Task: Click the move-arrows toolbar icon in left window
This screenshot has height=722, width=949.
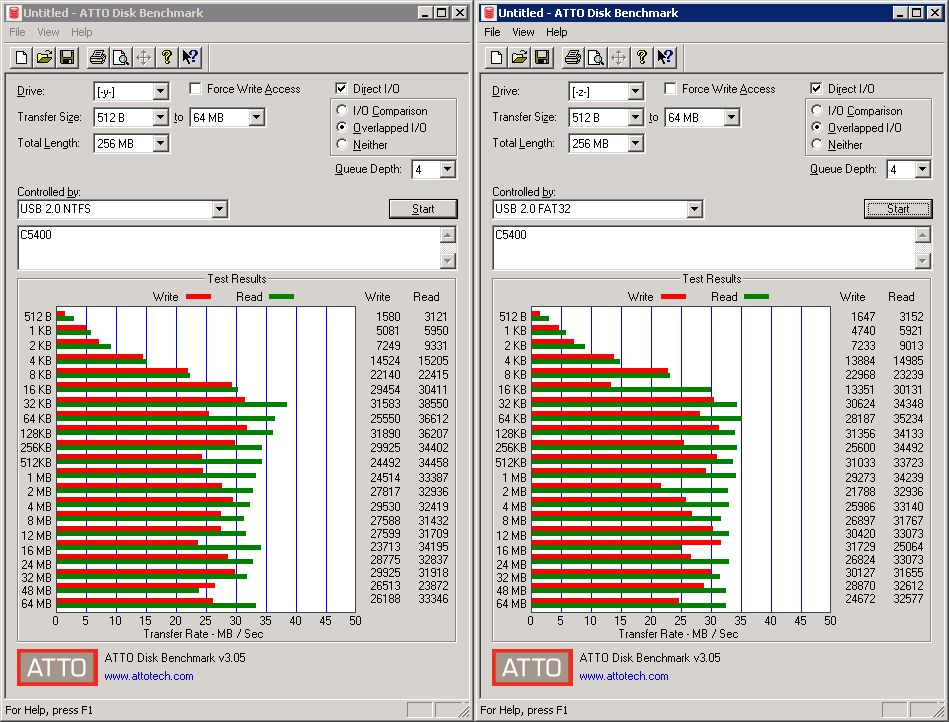Action: (144, 57)
